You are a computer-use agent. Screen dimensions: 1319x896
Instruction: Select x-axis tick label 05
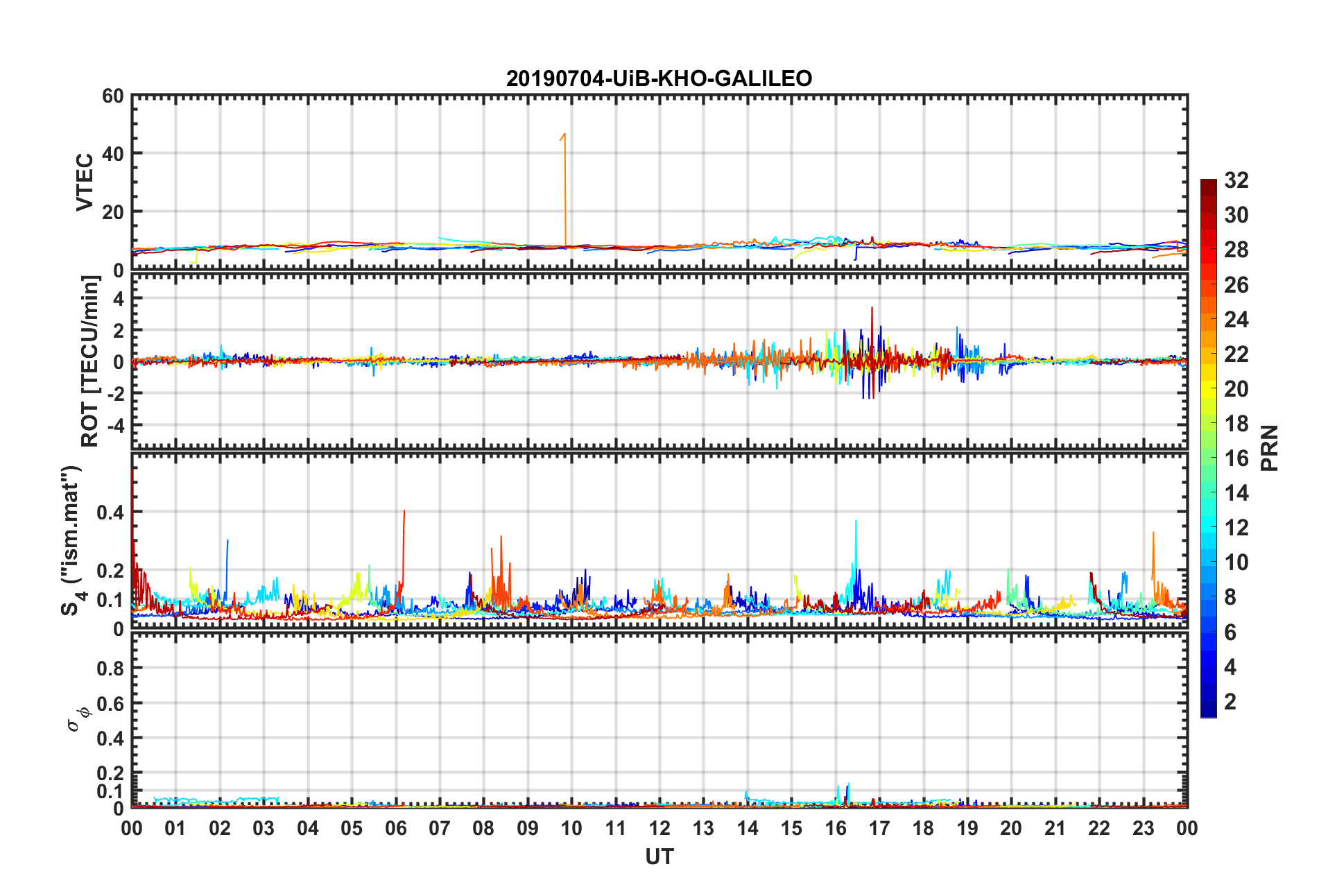coord(352,828)
